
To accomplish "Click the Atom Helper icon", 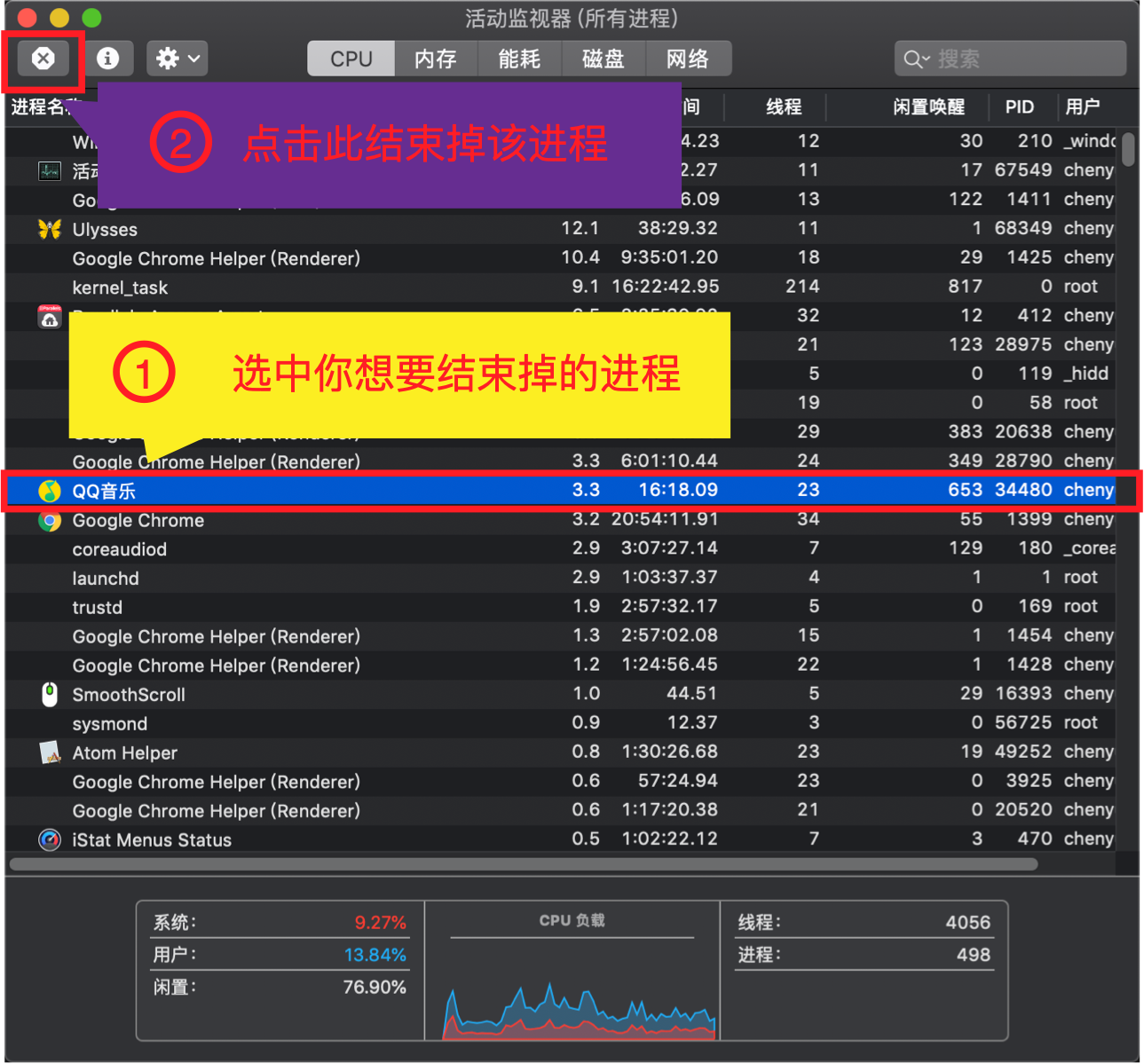I will tap(50, 753).
